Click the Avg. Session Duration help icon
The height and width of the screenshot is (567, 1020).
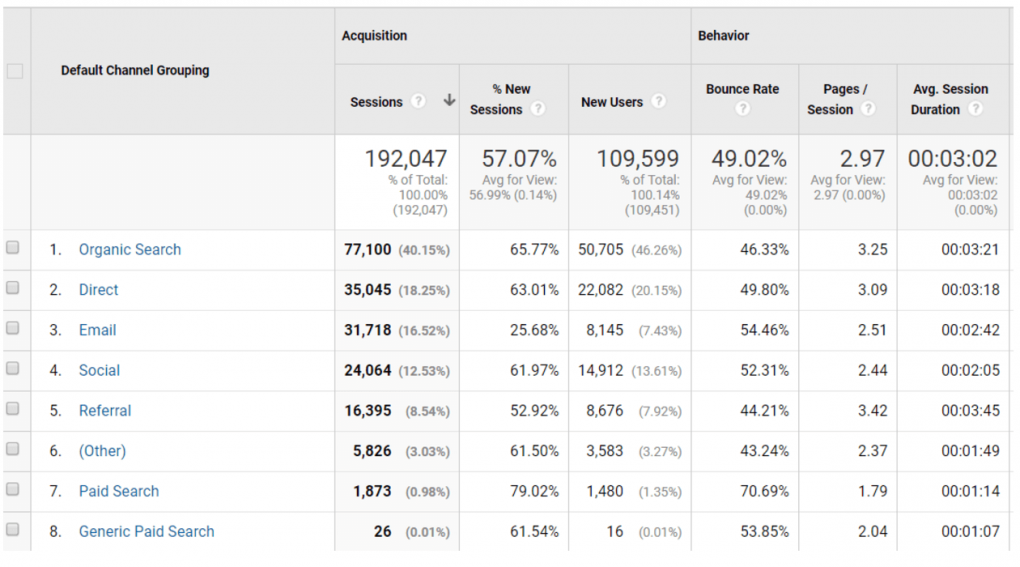click(x=975, y=109)
